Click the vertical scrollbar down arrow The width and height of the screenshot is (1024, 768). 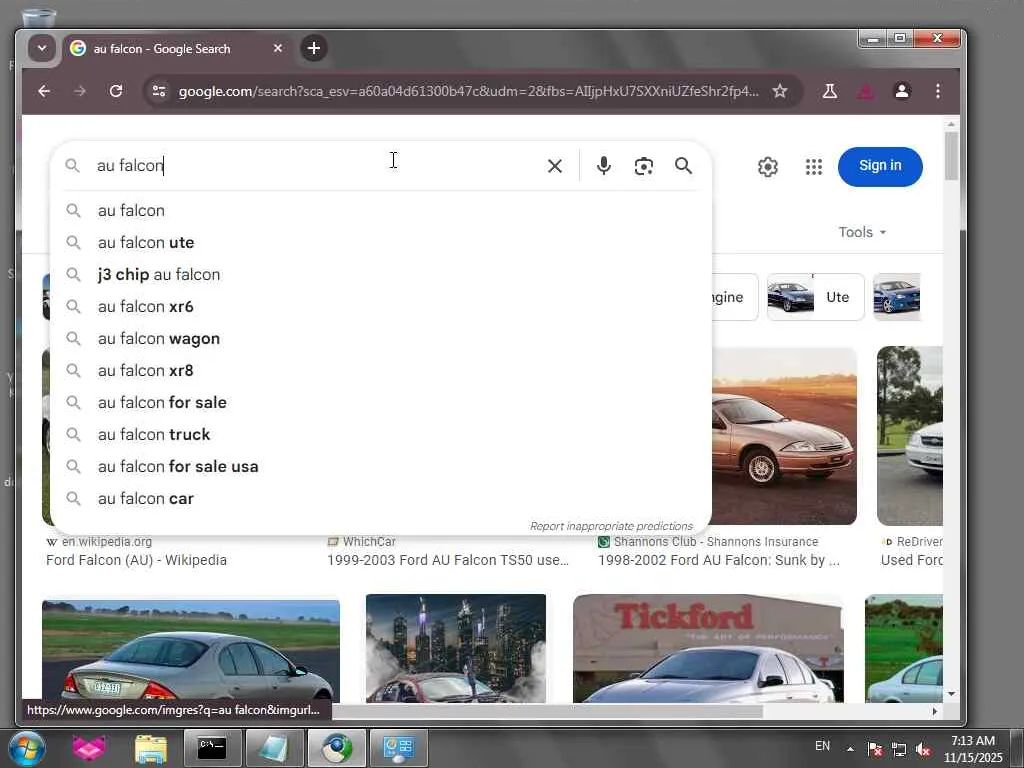pyautogui.click(x=952, y=694)
